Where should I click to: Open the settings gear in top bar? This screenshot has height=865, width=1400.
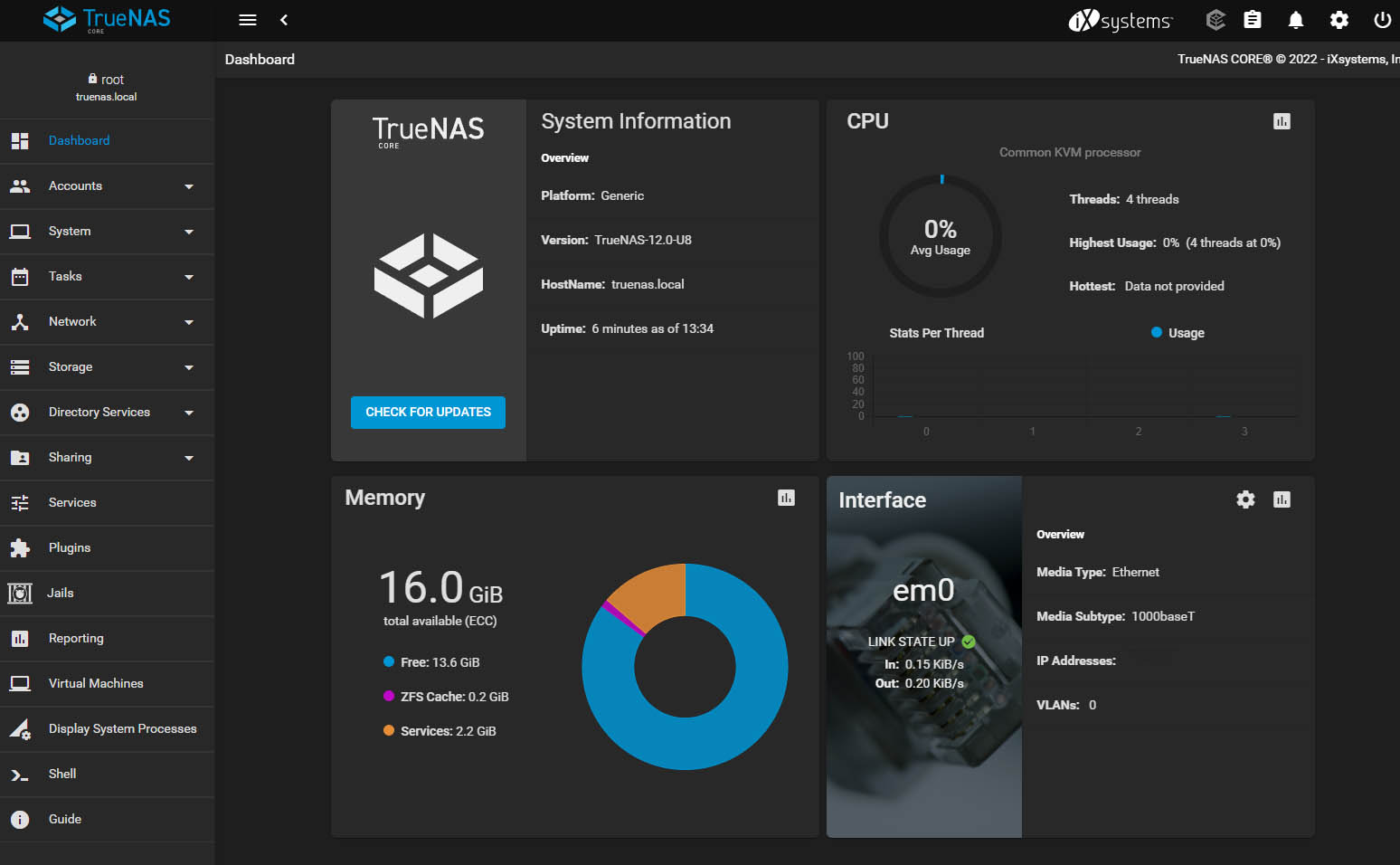(x=1339, y=20)
